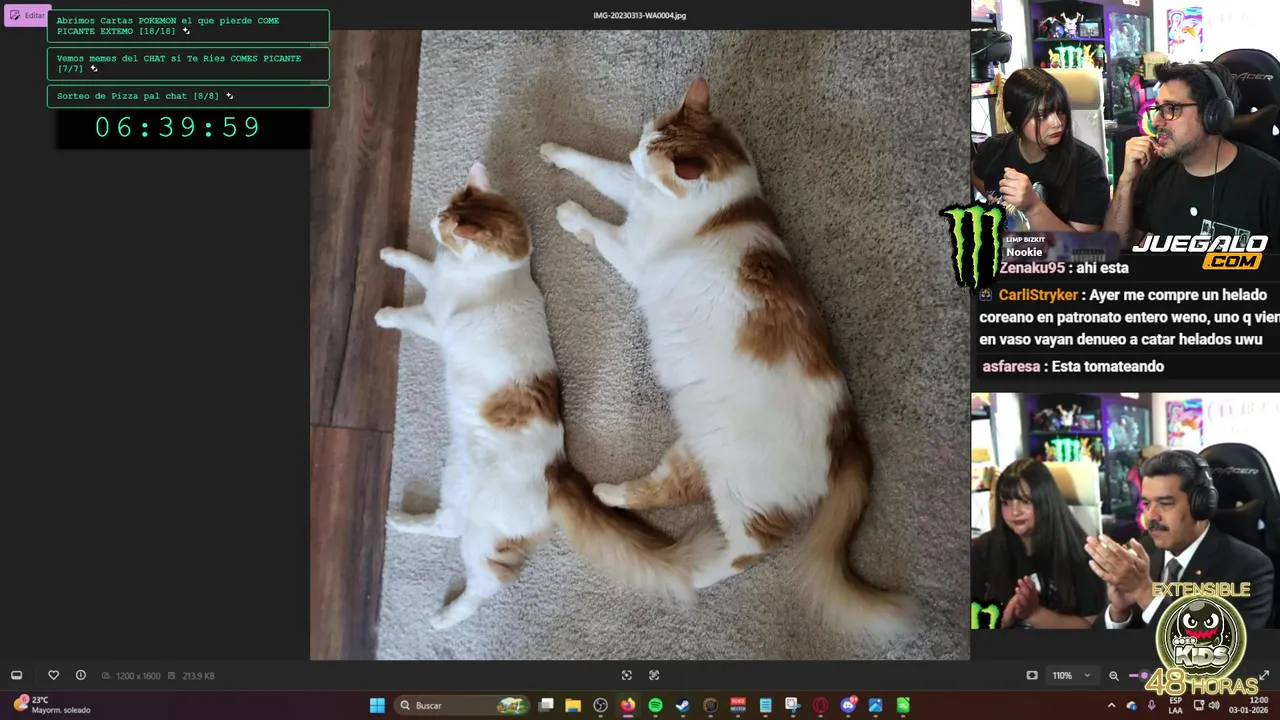Adjust the zoom slider handle
1280x720 pixels.
pos(1144,675)
